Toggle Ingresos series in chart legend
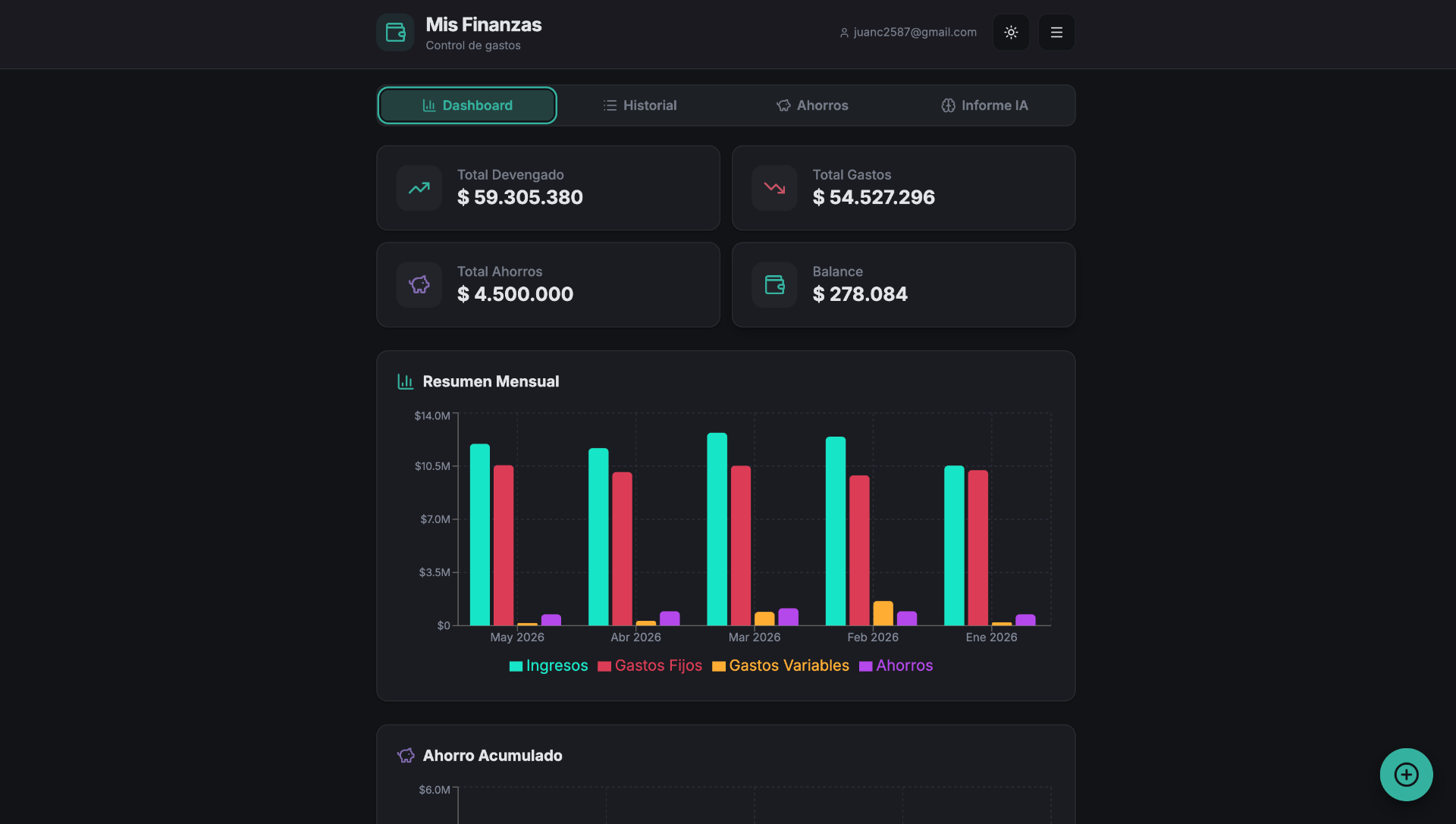Viewport: 1456px width, 824px height. pos(548,666)
